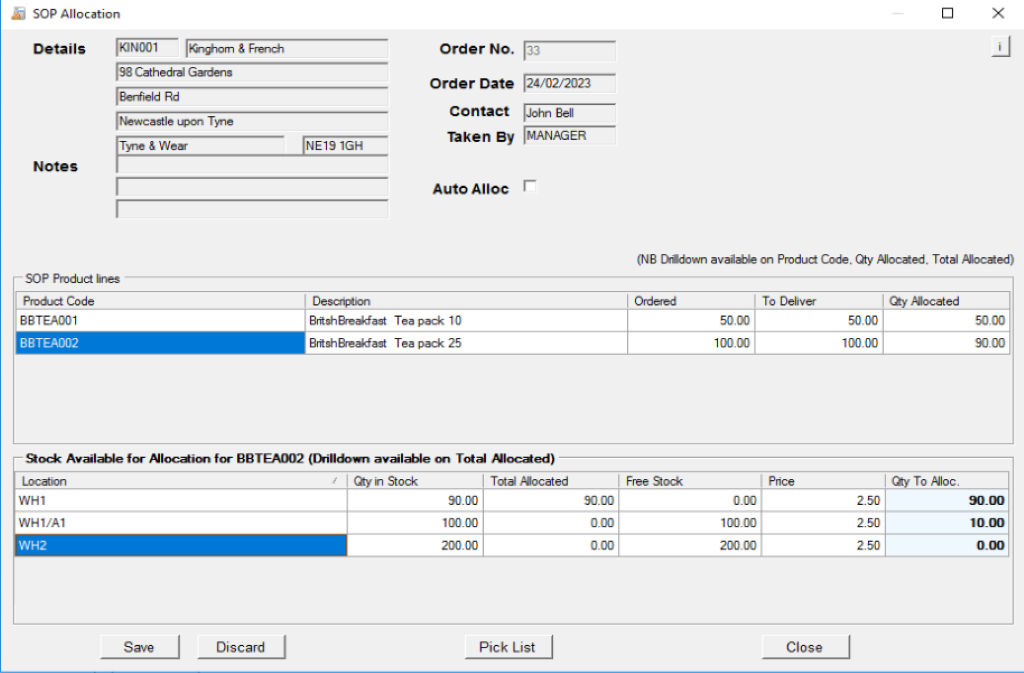This screenshot has width=1024, height=673.
Task: Open the Pick List
Action: click(507, 647)
